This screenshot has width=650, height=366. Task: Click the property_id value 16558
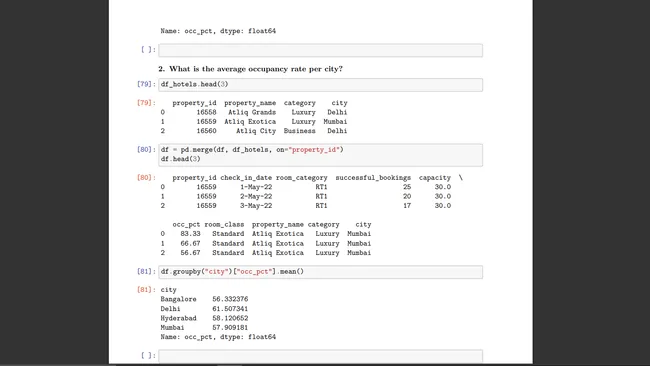click(x=206, y=112)
